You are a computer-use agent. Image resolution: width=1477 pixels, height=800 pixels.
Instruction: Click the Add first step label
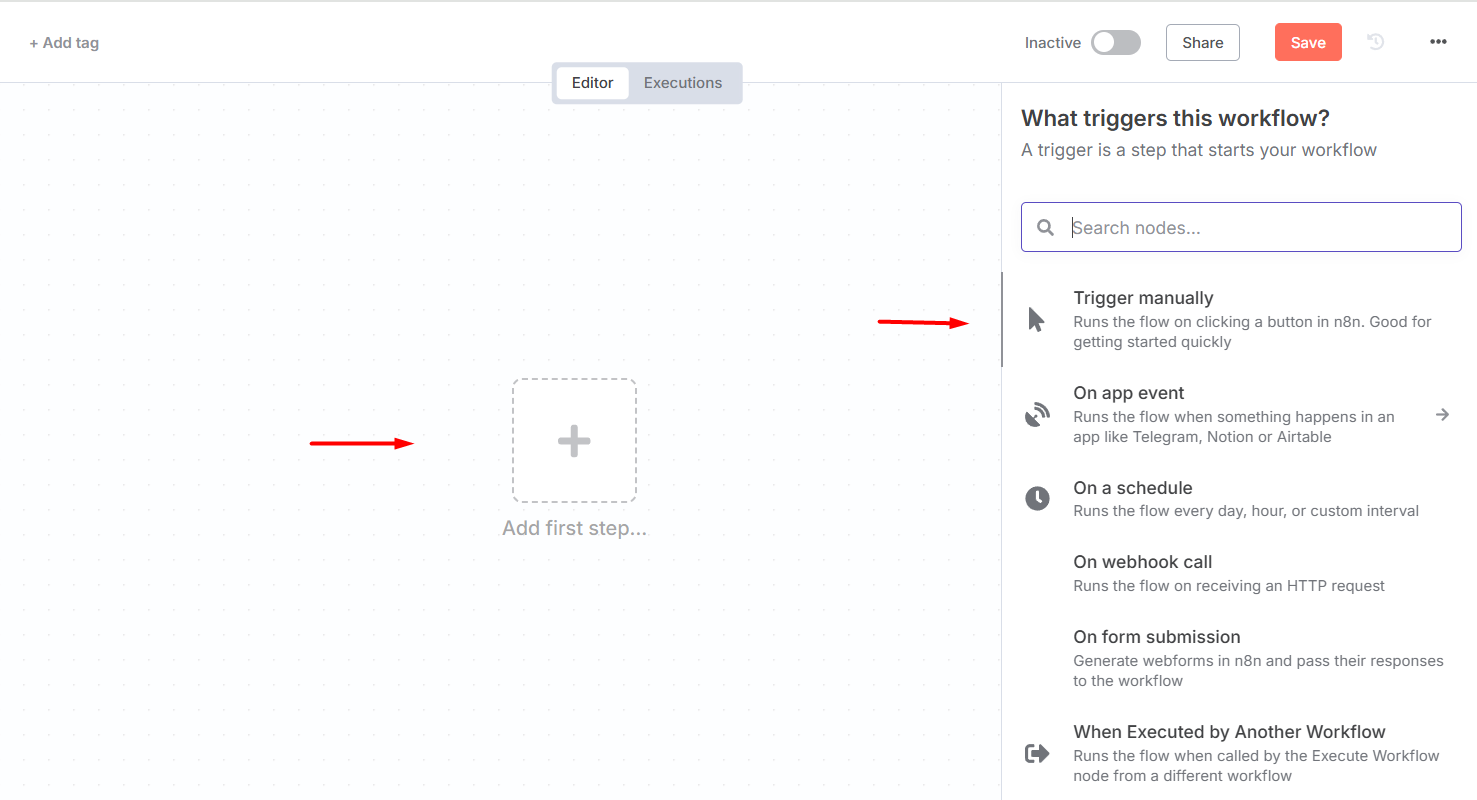point(574,528)
